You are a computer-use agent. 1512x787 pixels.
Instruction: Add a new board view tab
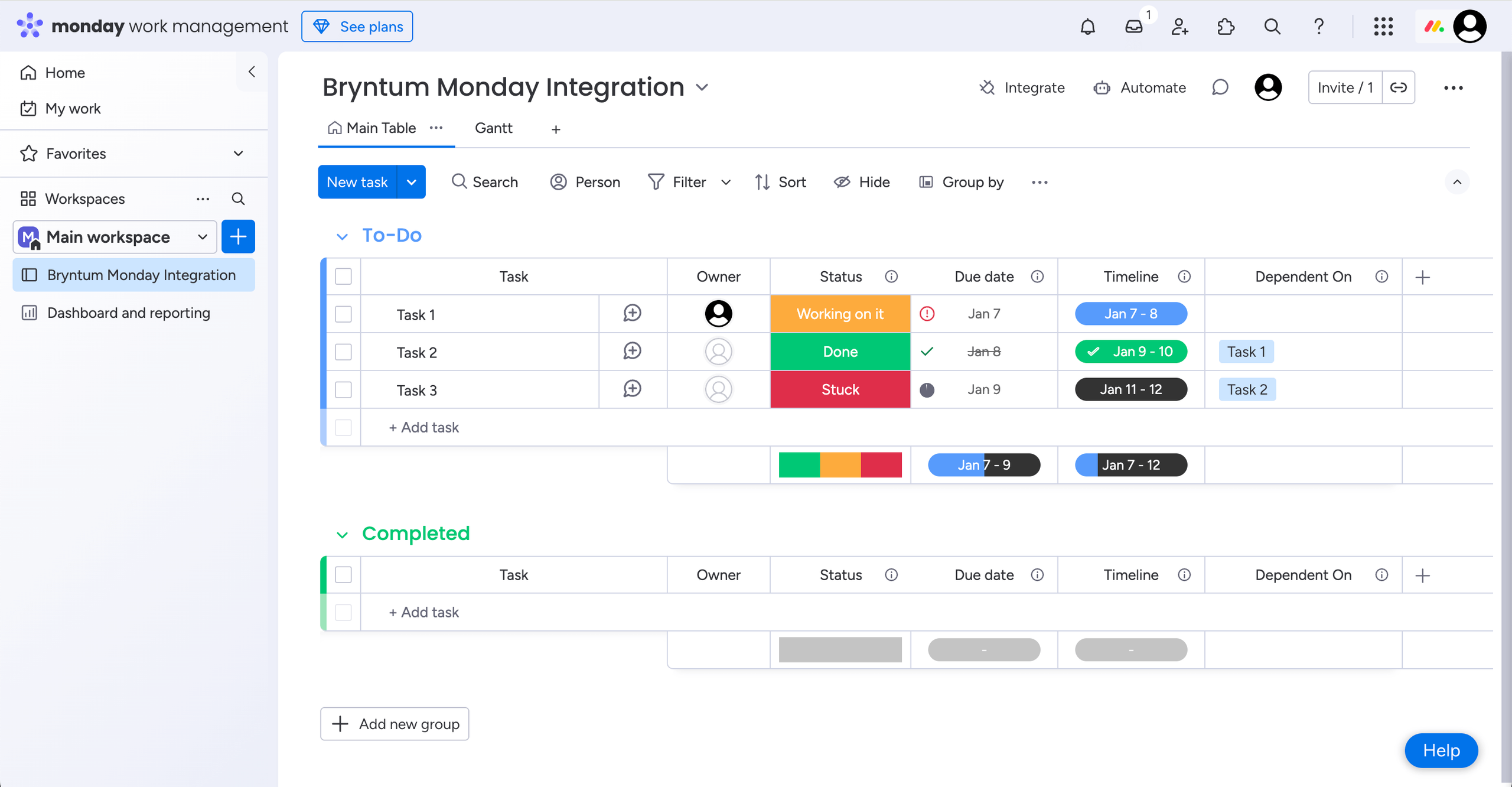(556, 129)
